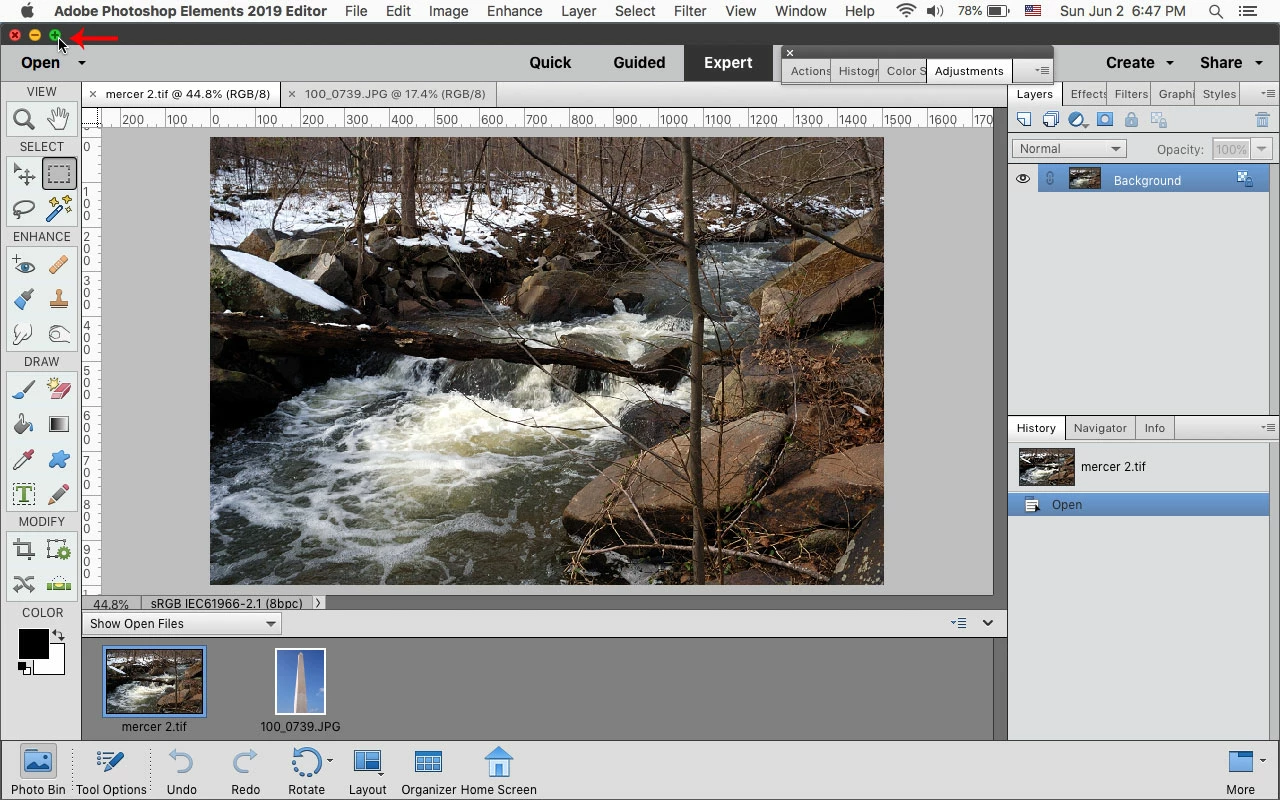Open the Open file dropdown arrow

(x=82, y=63)
